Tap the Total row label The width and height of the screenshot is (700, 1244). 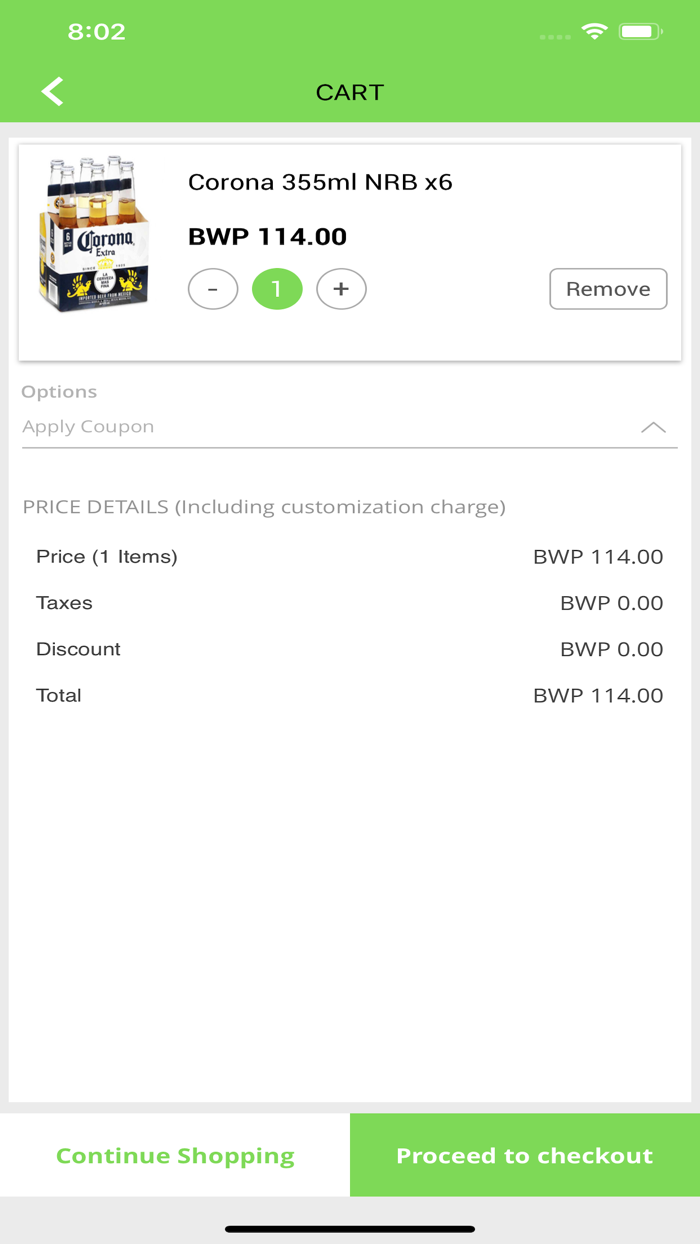(x=59, y=695)
